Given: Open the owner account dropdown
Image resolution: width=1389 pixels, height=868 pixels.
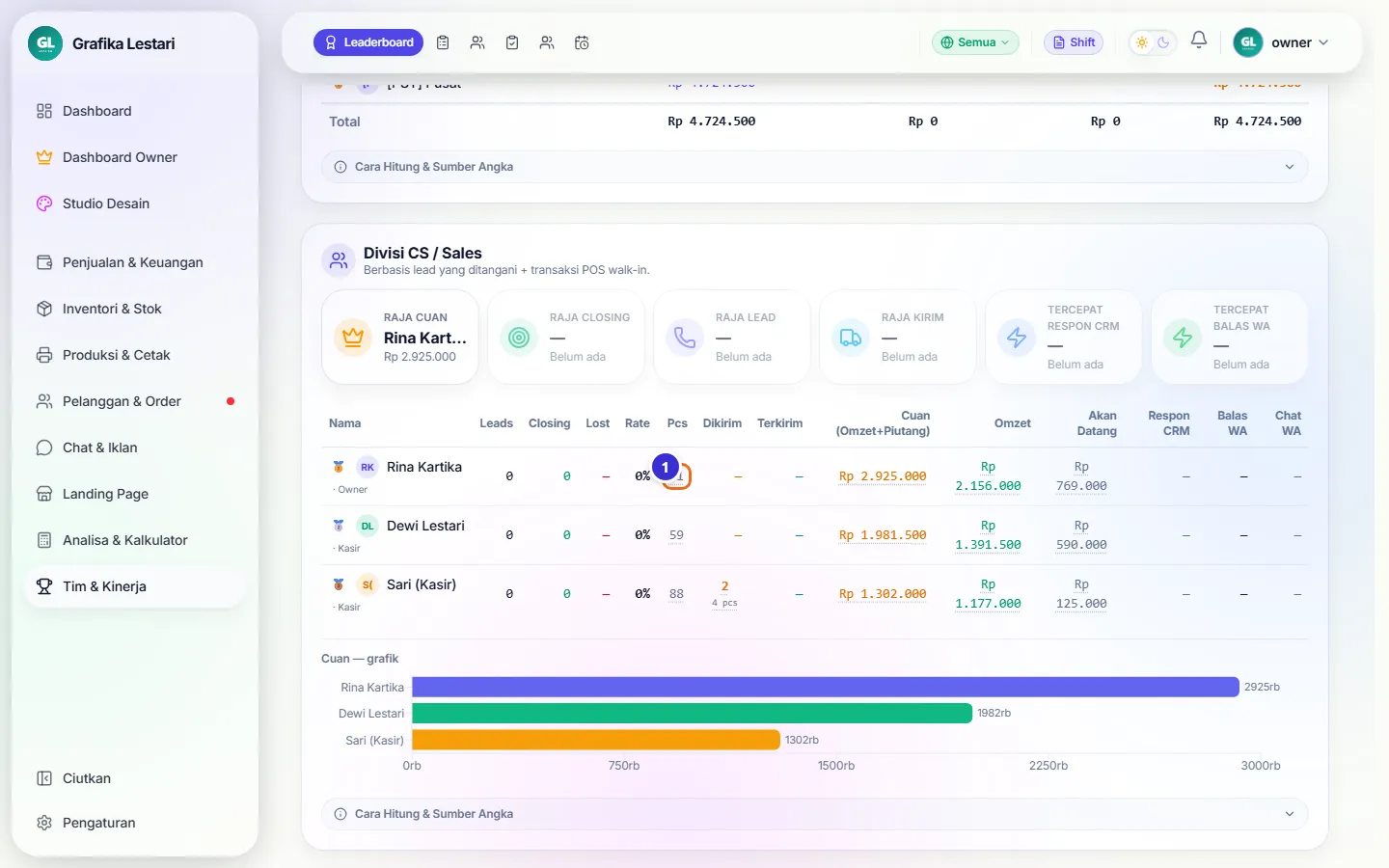Looking at the screenshot, I should [x=1282, y=42].
